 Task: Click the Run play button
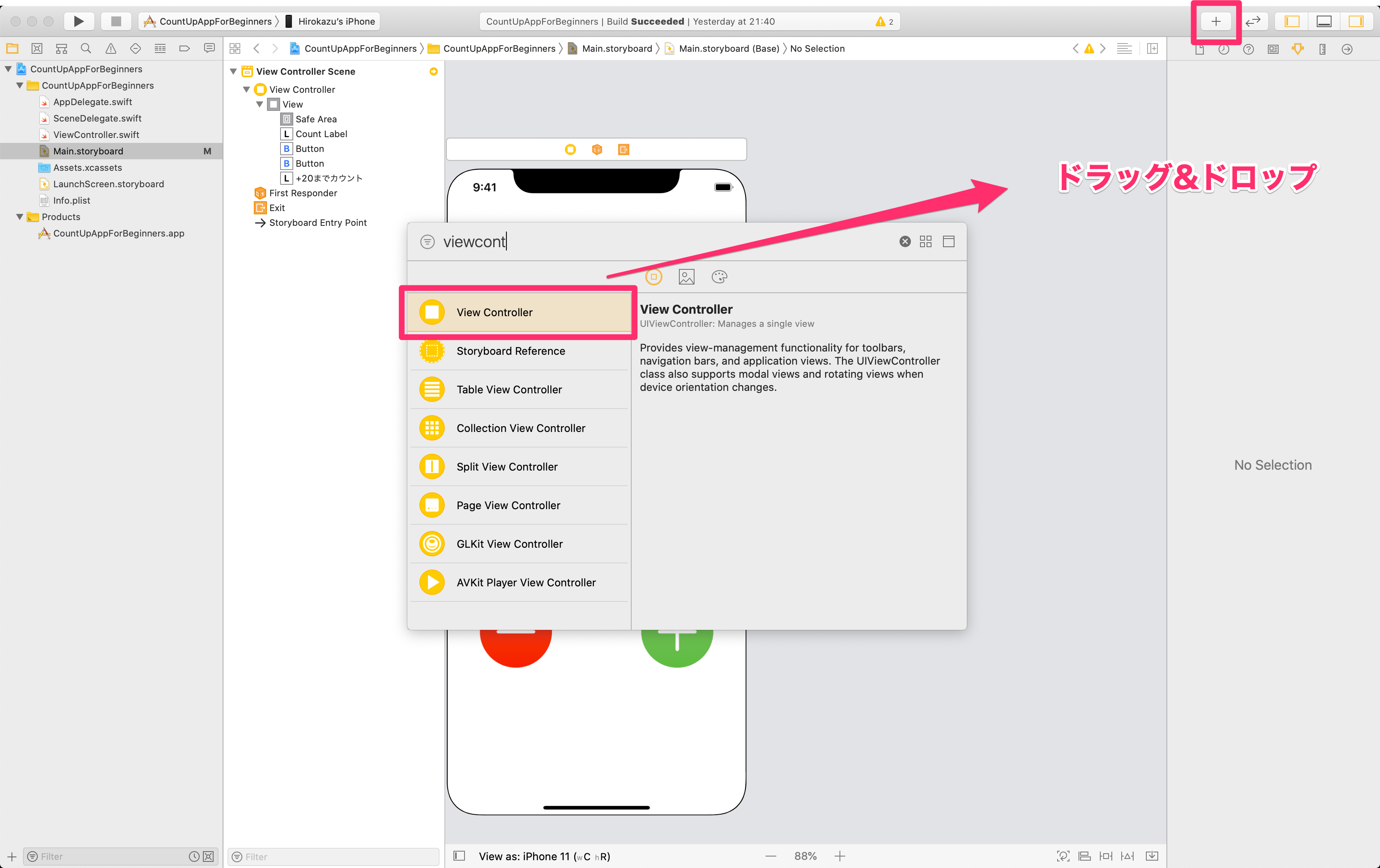(x=78, y=21)
